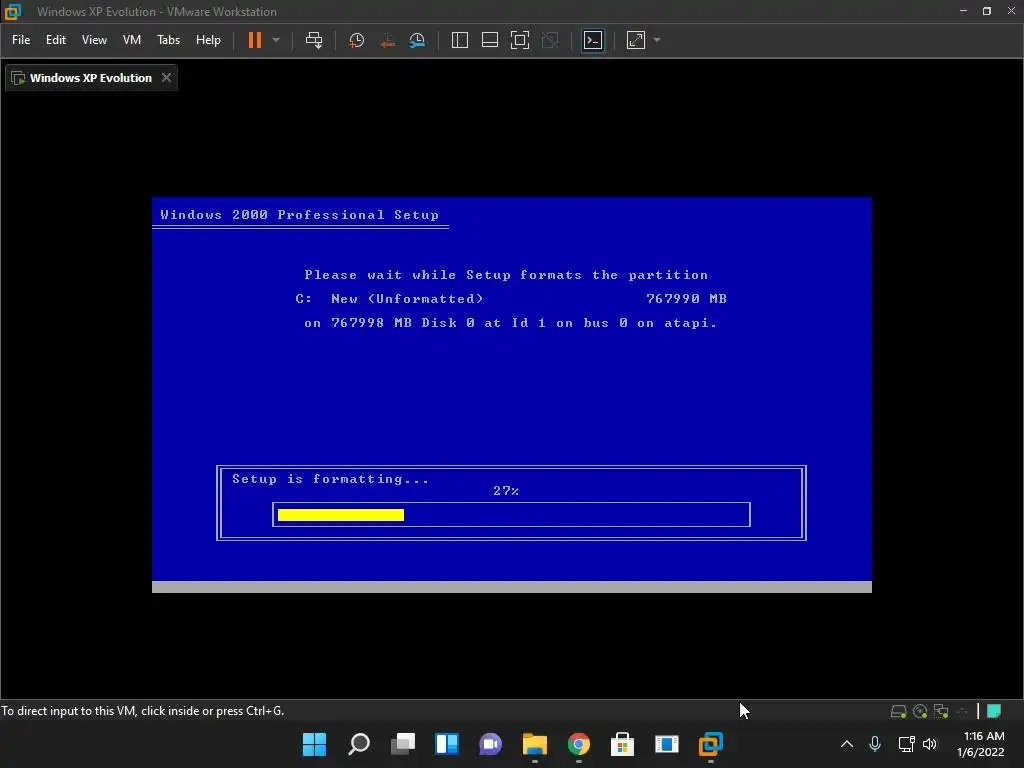Screen dimensions: 1024x768
Task: Open the Windows Start menu
Action: click(x=315, y=744)
